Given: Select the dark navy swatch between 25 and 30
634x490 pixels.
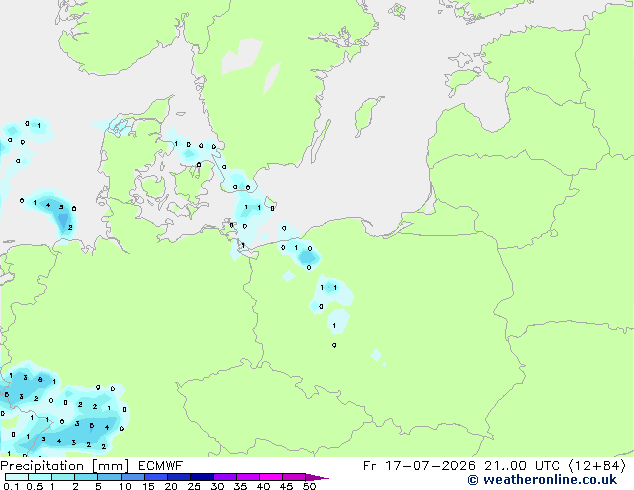Looking at the screenshot, I should tap(202, 477).
